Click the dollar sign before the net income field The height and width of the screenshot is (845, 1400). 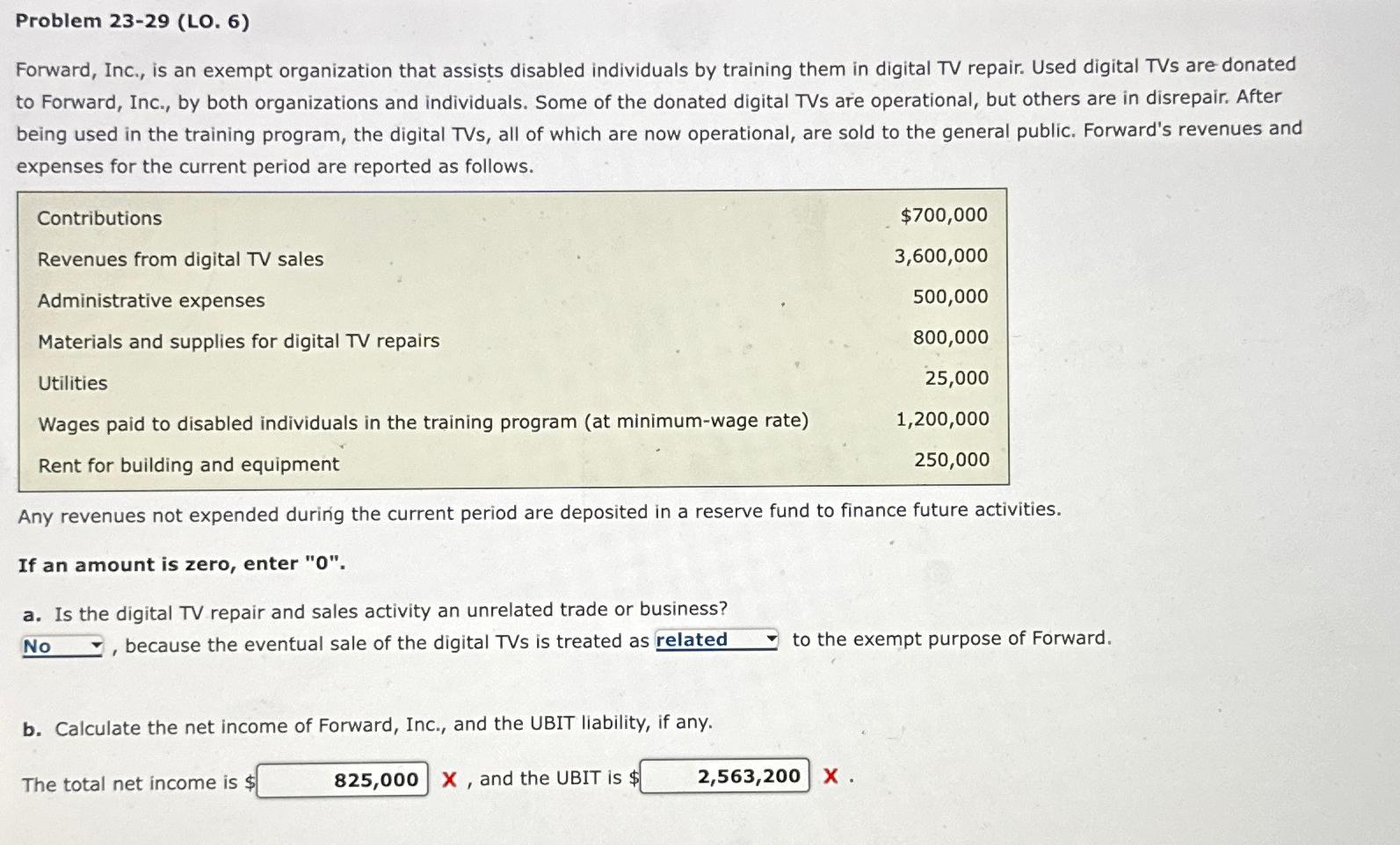tap(250, 780)
